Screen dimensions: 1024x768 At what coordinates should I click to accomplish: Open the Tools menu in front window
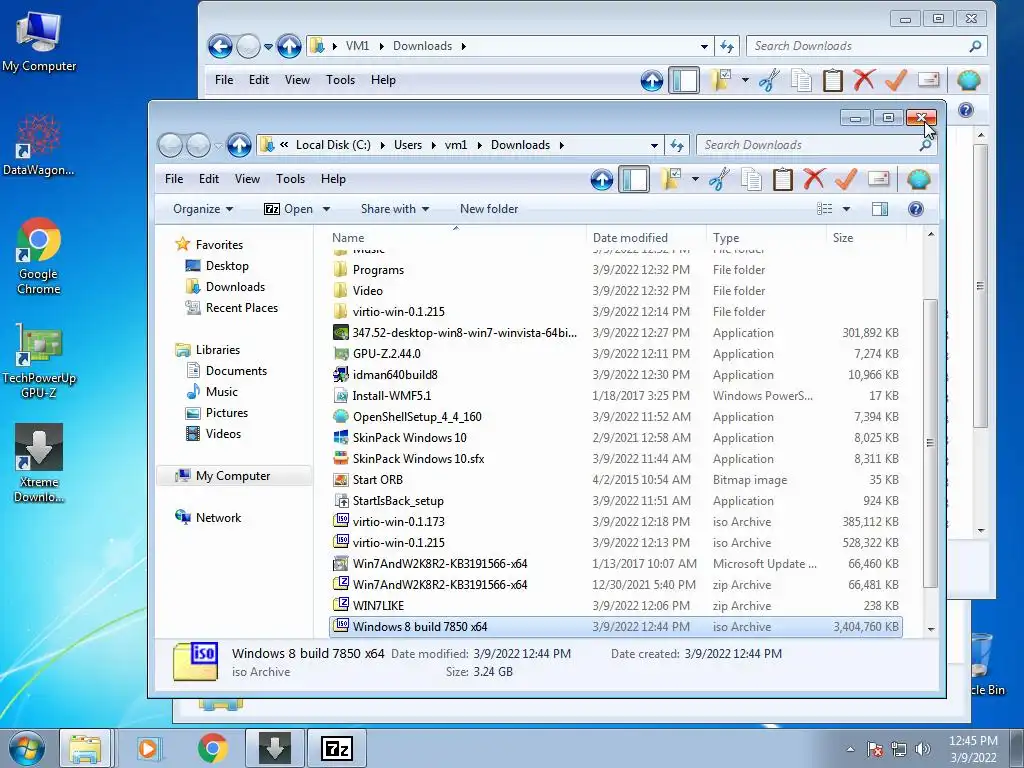(291, 179)
